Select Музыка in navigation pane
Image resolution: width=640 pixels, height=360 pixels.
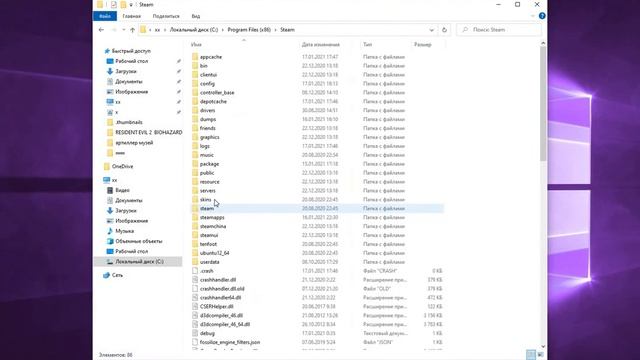[x=124, y=231]
